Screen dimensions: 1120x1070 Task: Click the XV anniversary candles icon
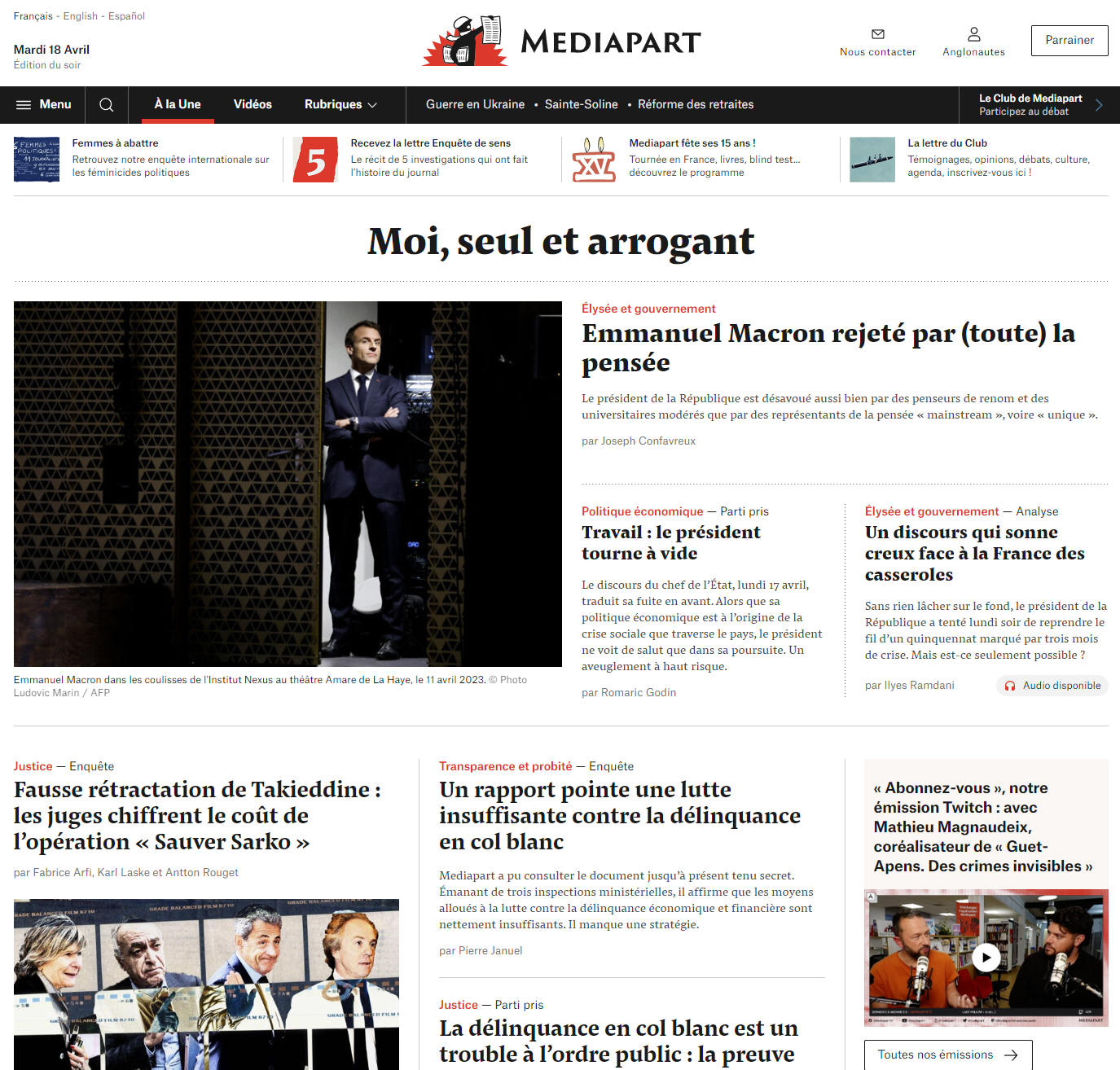pos(594,160)
